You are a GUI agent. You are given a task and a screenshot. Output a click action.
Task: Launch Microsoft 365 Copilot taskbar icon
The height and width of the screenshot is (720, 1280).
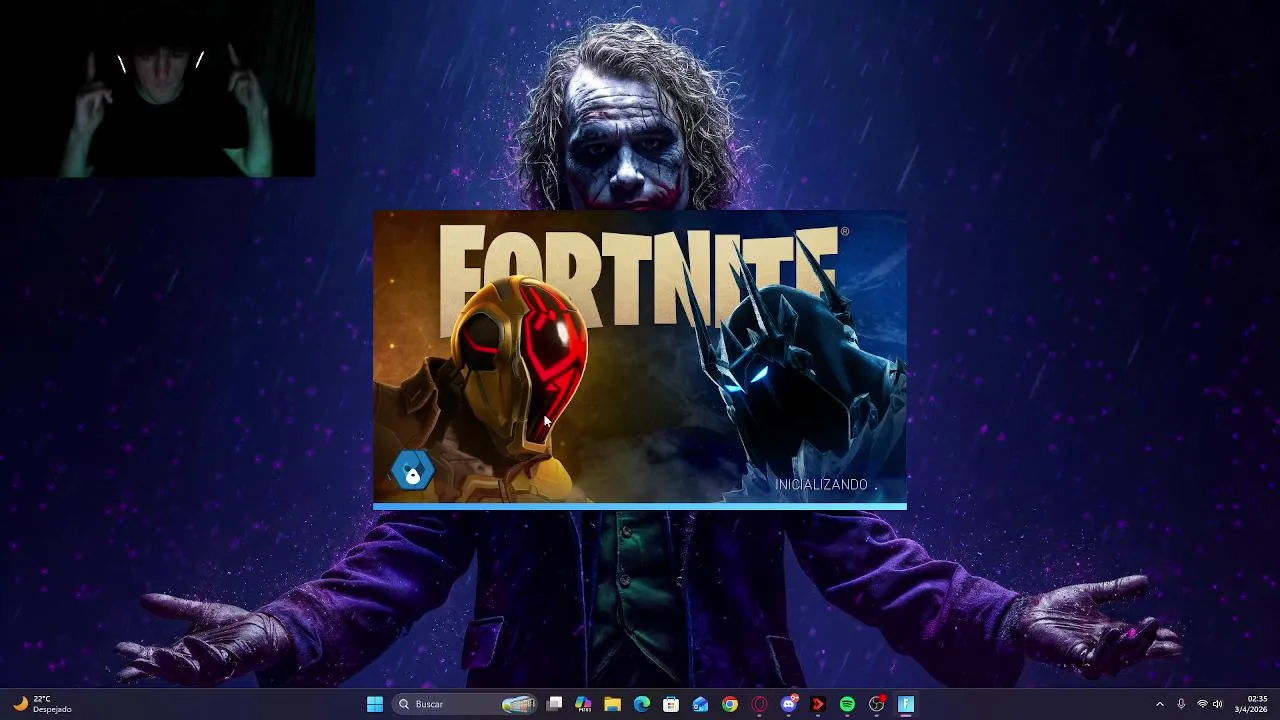coord(583,704)
